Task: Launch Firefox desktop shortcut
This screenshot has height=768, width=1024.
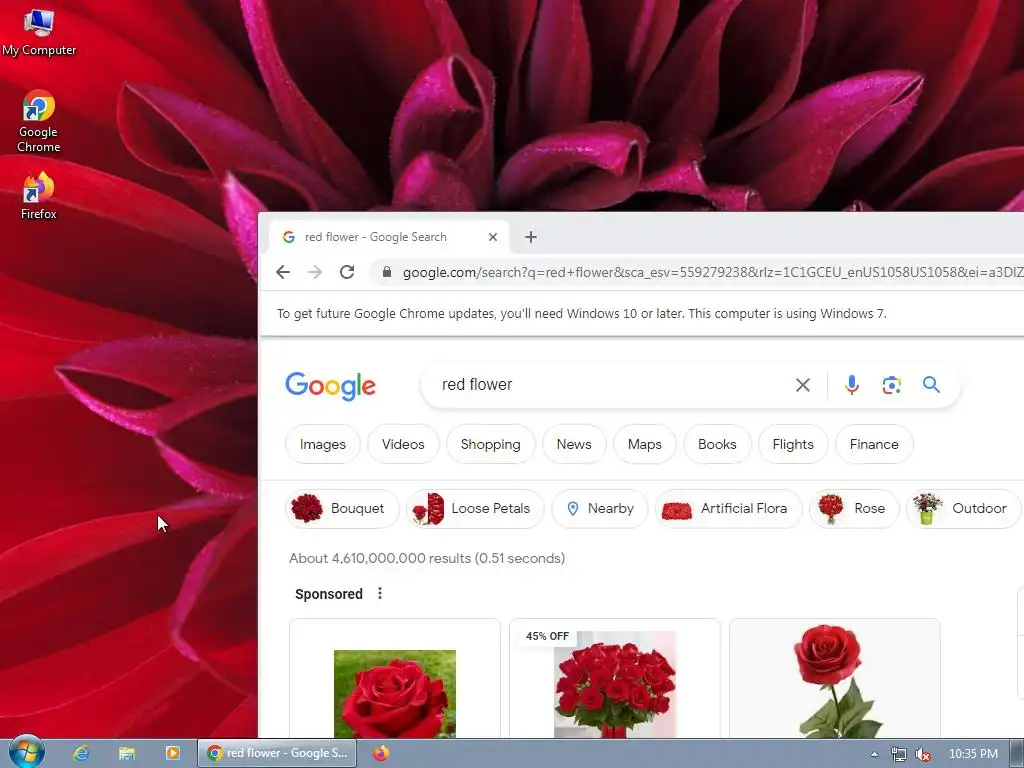Action: click(x=39, y=196)
